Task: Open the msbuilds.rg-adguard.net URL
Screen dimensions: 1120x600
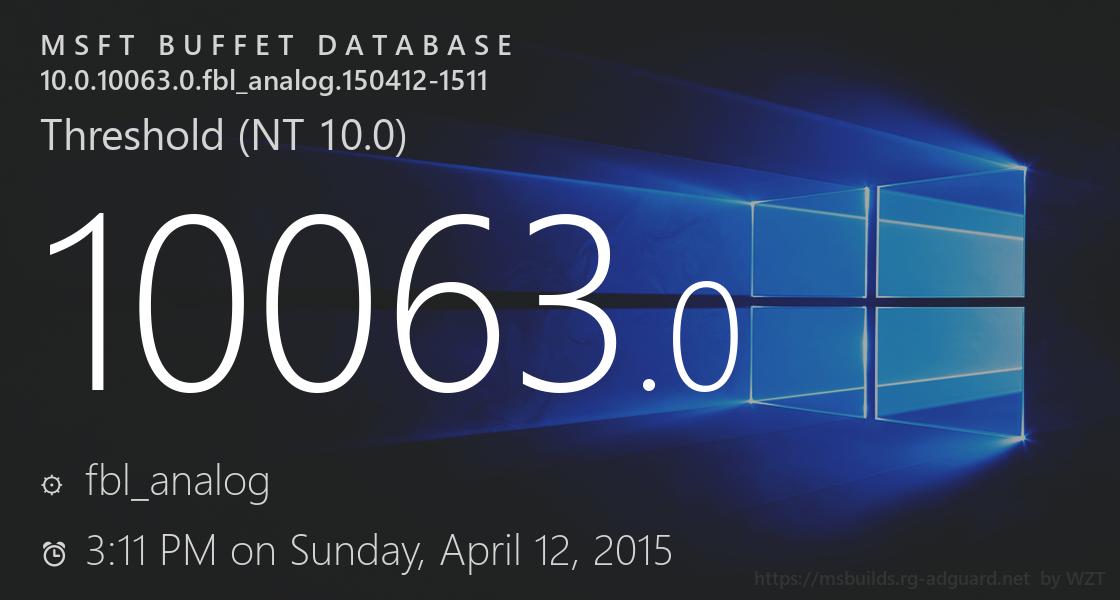Action: 891,579
